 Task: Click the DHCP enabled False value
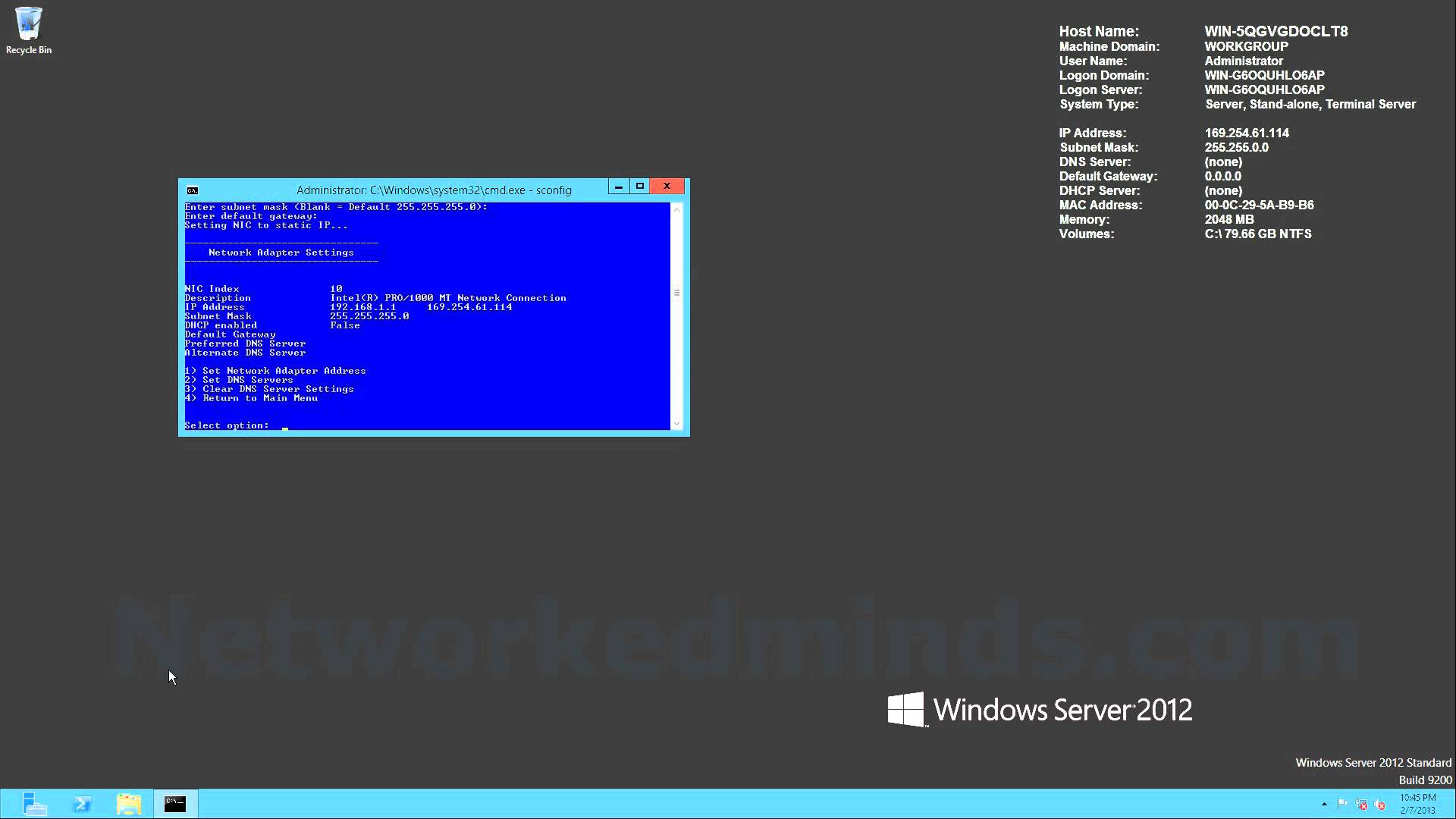coord(345,325)
